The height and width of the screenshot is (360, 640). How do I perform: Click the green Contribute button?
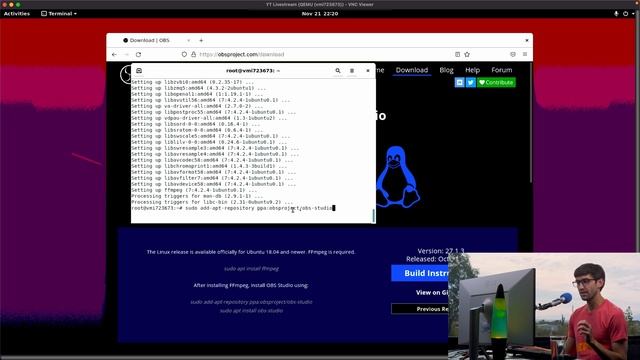point(496,82)
